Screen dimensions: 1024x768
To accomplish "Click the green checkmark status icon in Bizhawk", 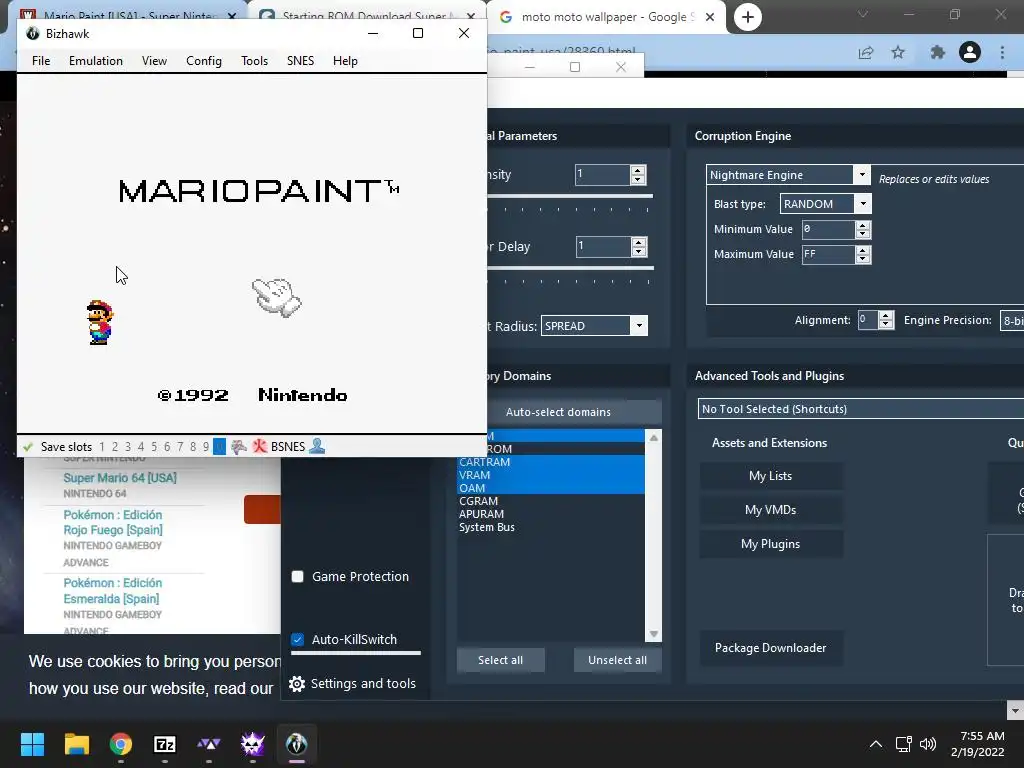I will pyautogui.click(x=27, y=447).
